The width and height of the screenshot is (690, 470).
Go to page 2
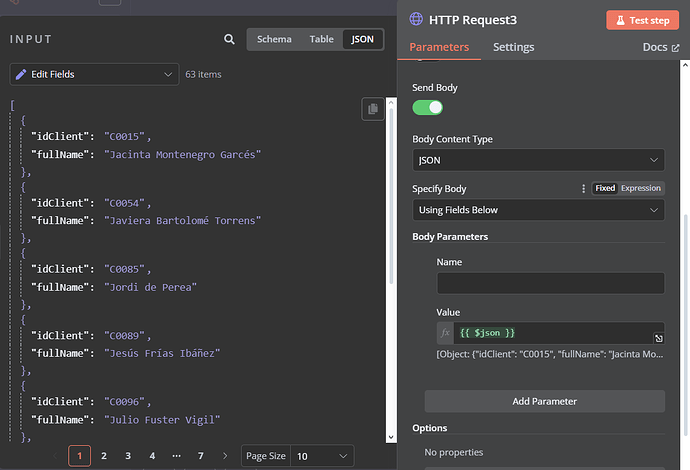click(104, 456)
